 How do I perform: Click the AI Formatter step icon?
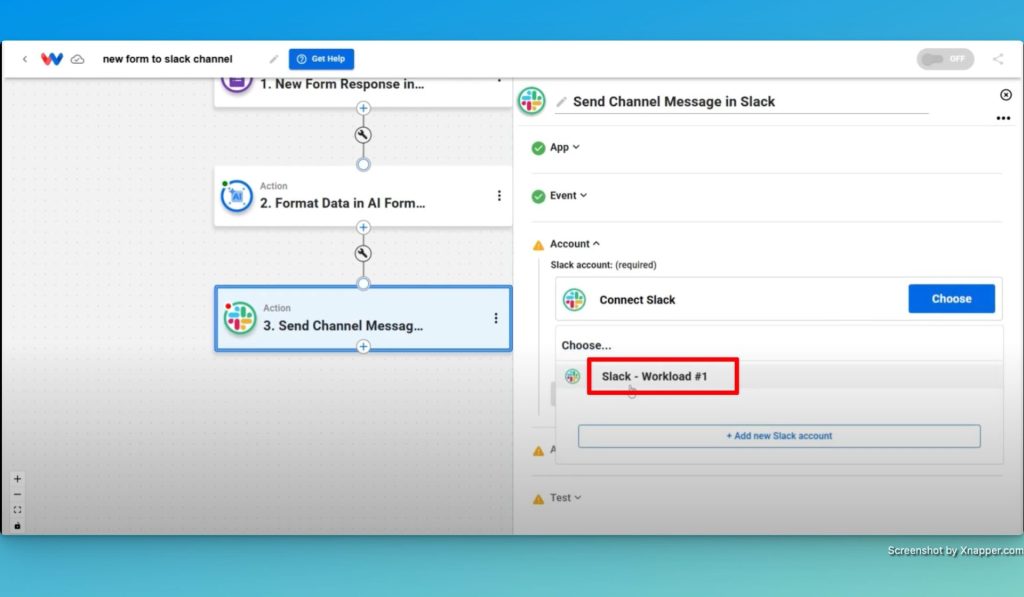236,196
